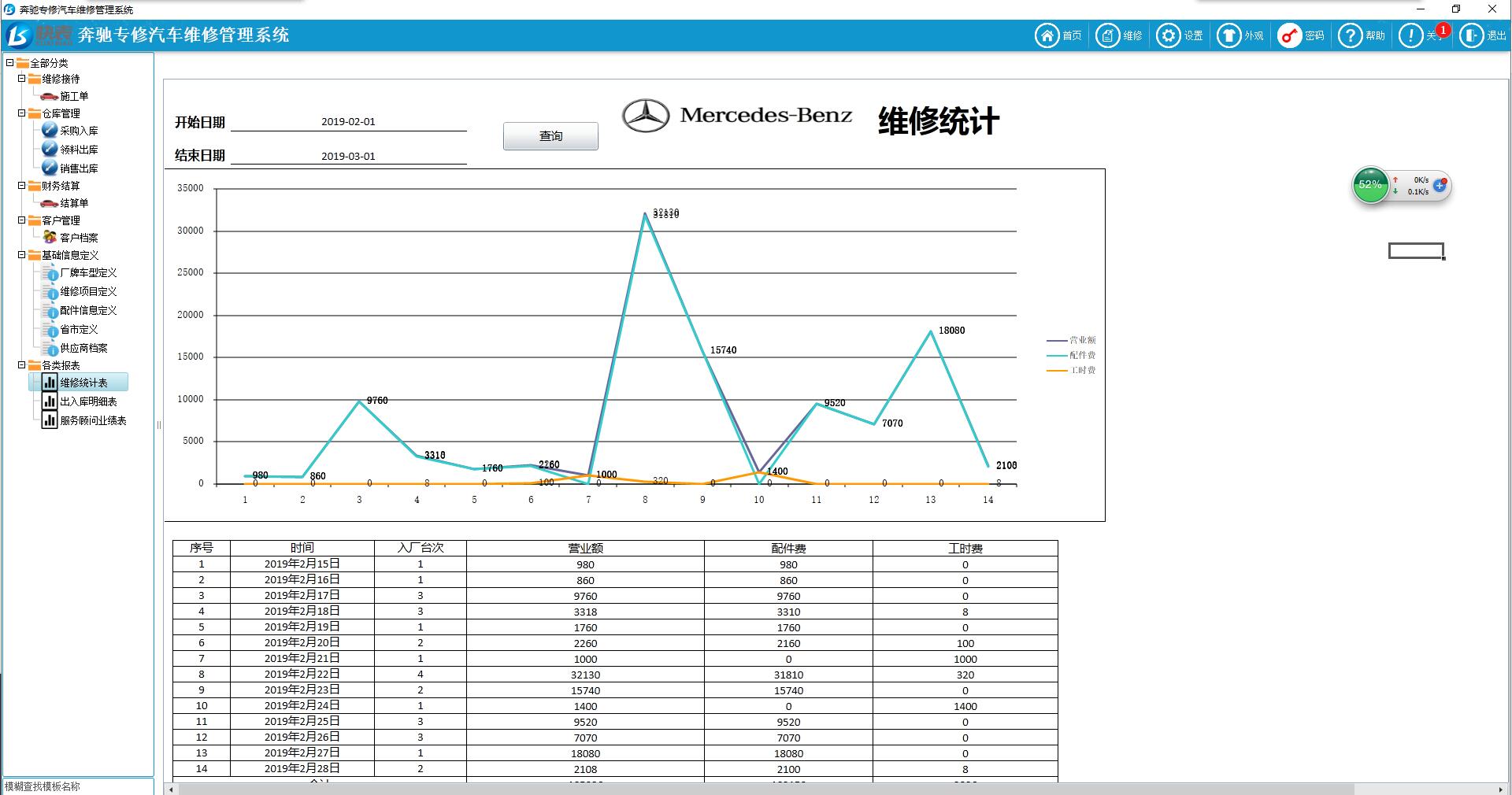This screenshot has height=795, width=1512.
Task: Select the 2019年2月22日 date cell
Action: (302, 675)
